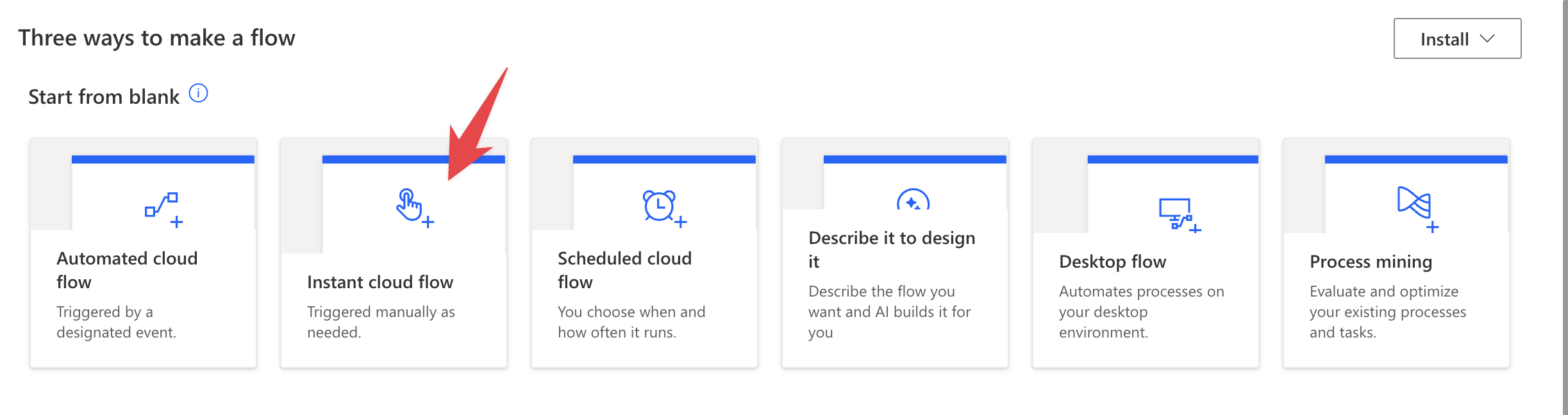
Task: Select the Desktop flow title
Action: pyautogui.click(x=1112, y=261)
